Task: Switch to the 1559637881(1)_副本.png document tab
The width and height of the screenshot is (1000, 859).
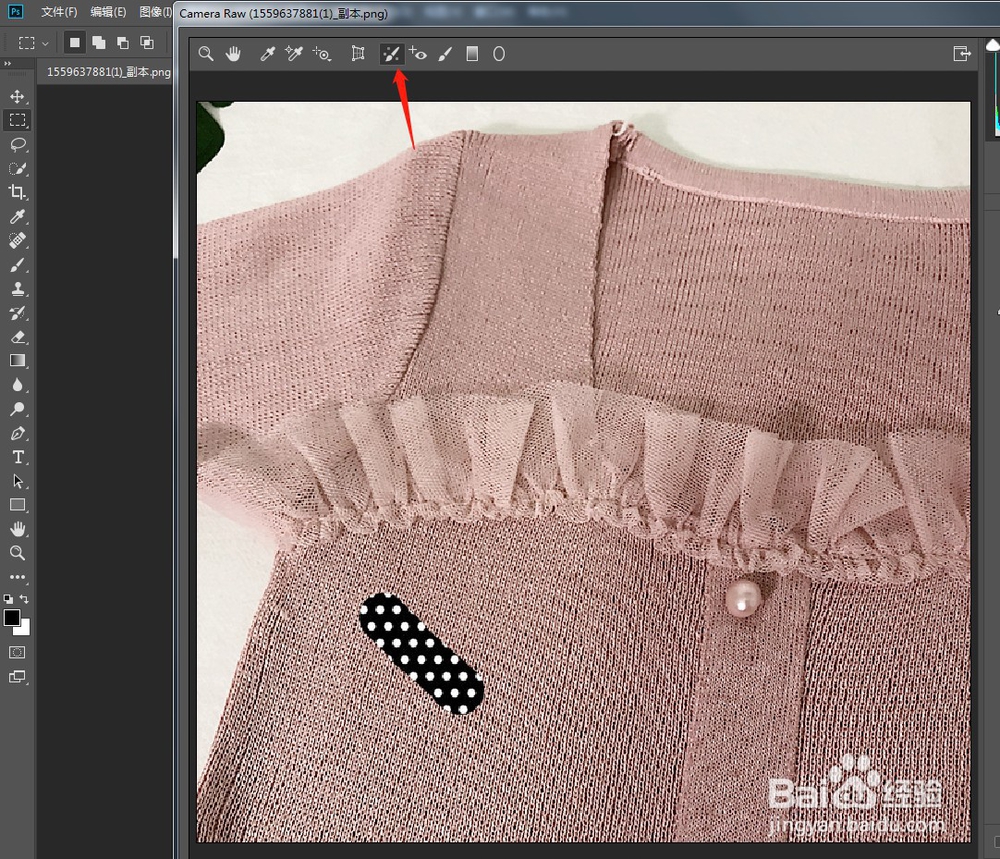Action: pyautogui.click(x=108, y=72)
